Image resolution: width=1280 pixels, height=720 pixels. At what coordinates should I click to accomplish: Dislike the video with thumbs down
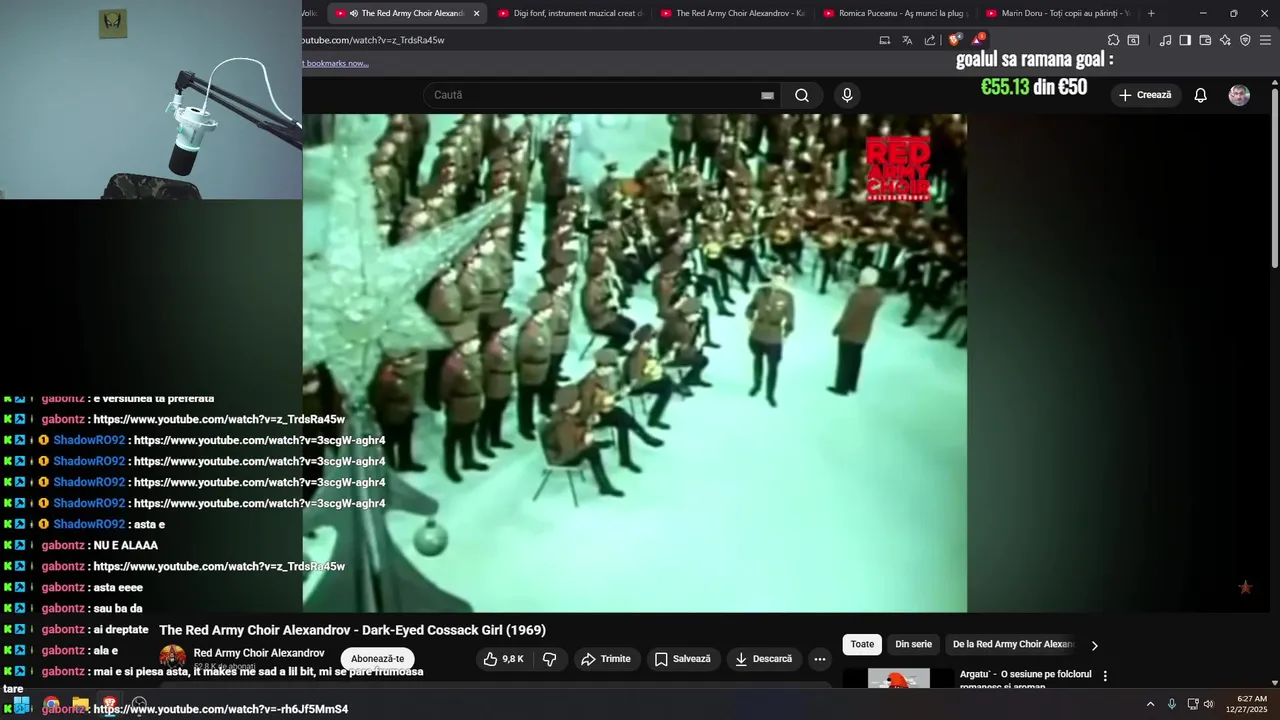[549, 659]
